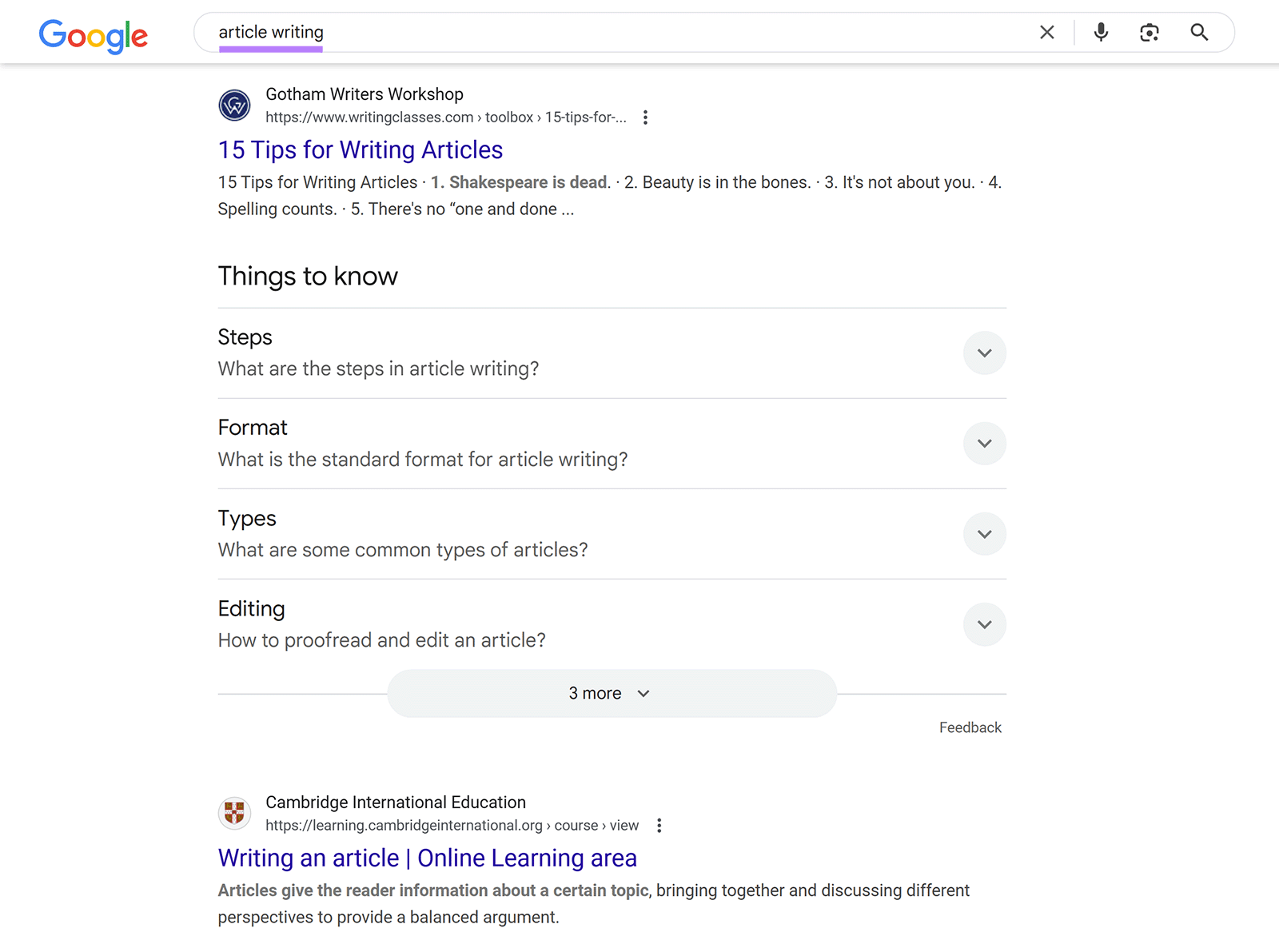Click the Things to know heading
This screenshot has width=1279, height=952.
pos(308,276)
